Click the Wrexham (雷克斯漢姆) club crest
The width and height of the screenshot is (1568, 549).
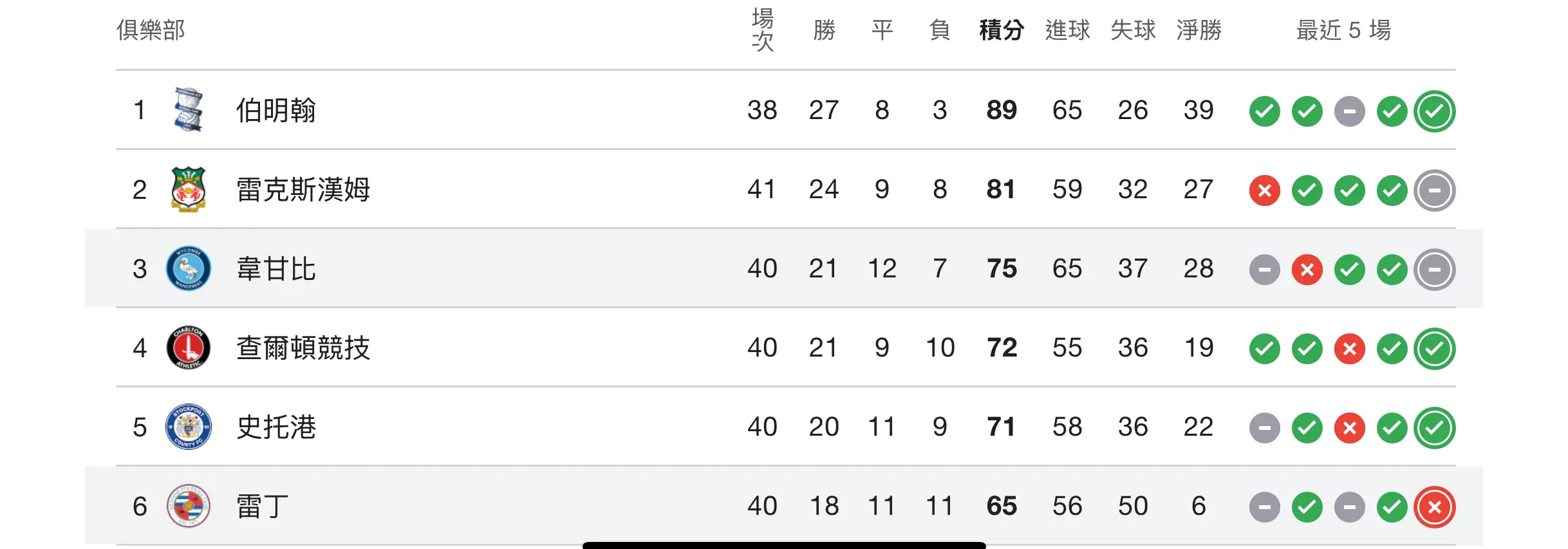pos(188,189)
